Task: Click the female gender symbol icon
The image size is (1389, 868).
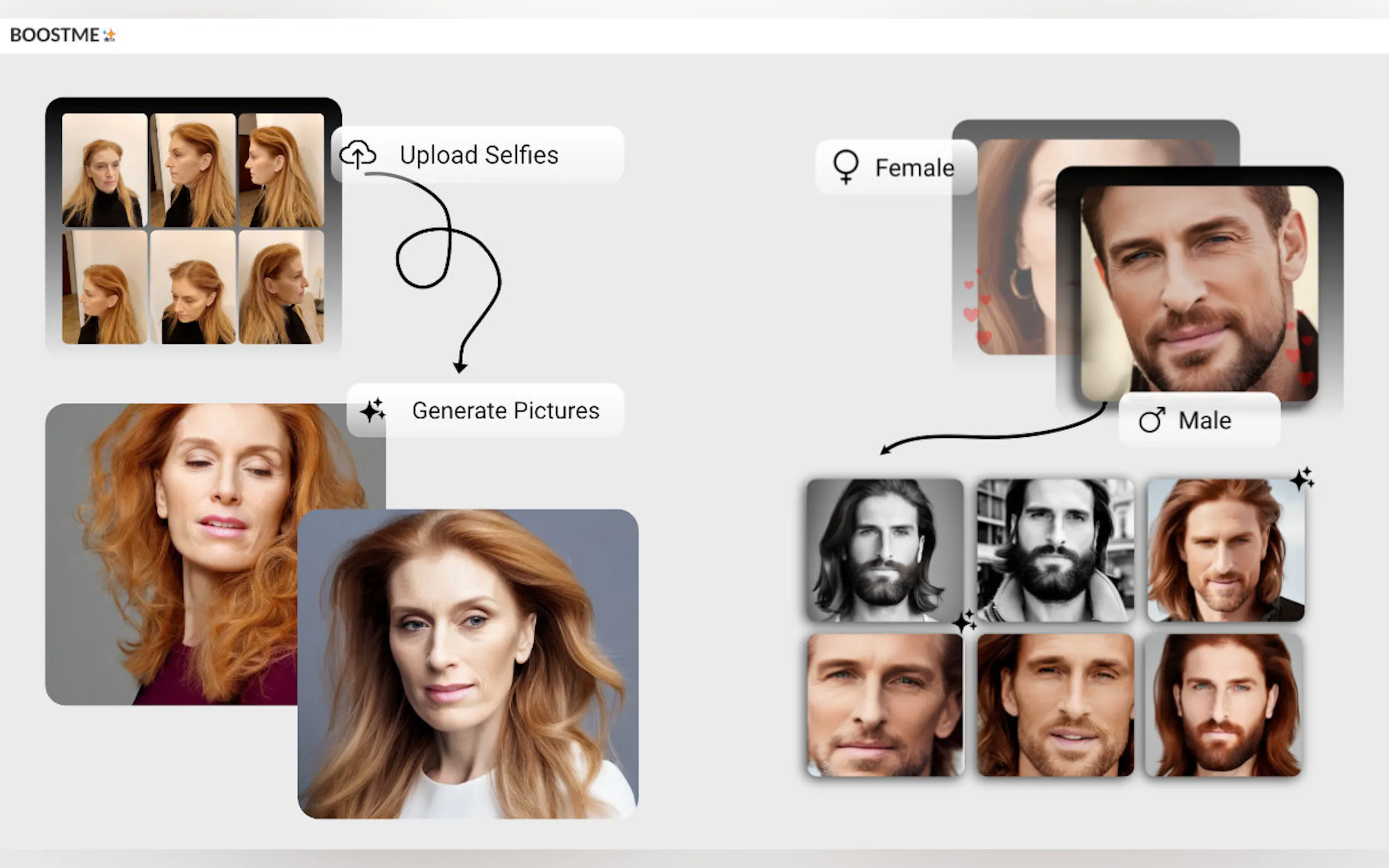Action: click(x=845, y=167)
